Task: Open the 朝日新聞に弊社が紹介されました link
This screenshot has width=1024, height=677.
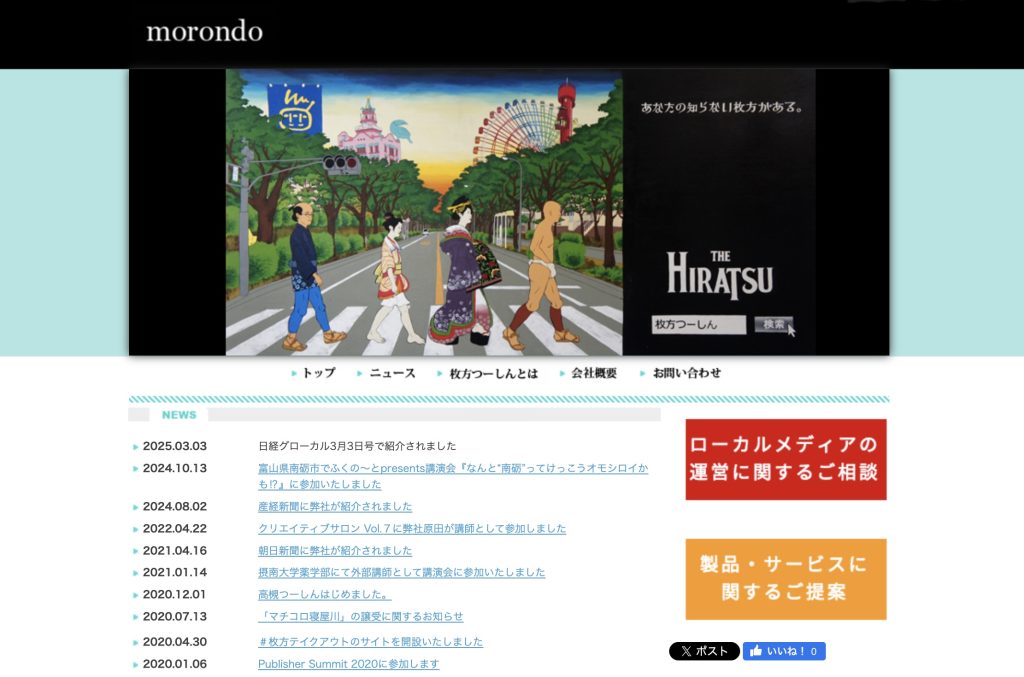Action: tap(335, 551)
